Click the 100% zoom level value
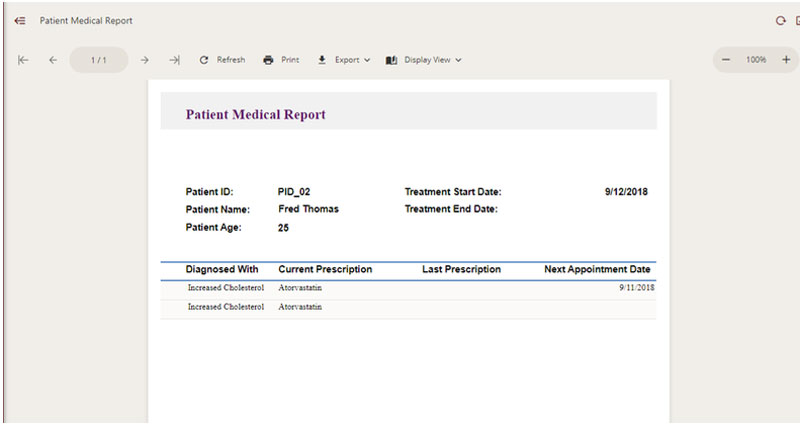Screen dimensions: 800x424 coord(756,60)
